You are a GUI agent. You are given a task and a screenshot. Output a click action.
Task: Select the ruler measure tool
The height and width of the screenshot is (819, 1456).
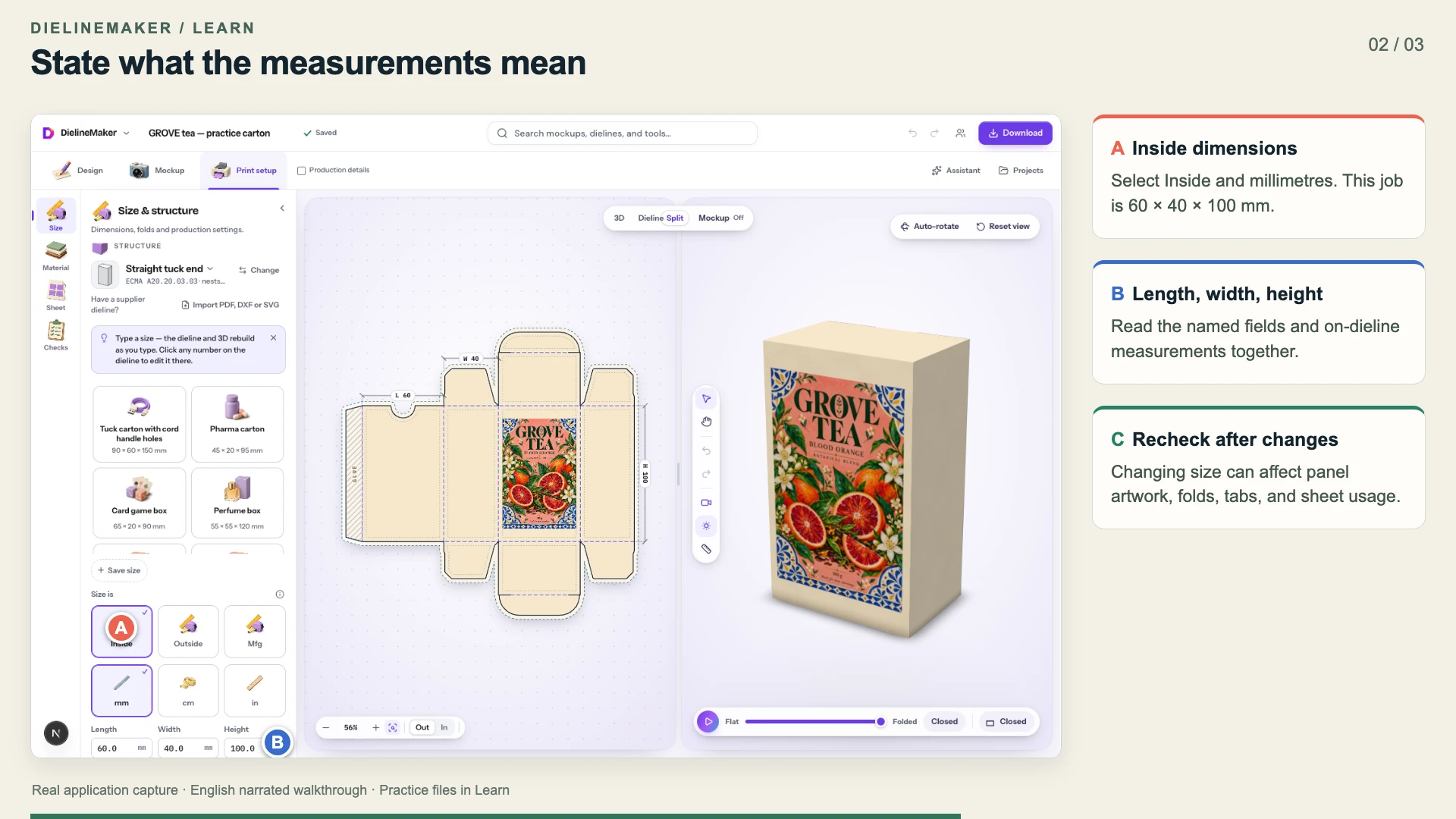[x=706, y=549]
